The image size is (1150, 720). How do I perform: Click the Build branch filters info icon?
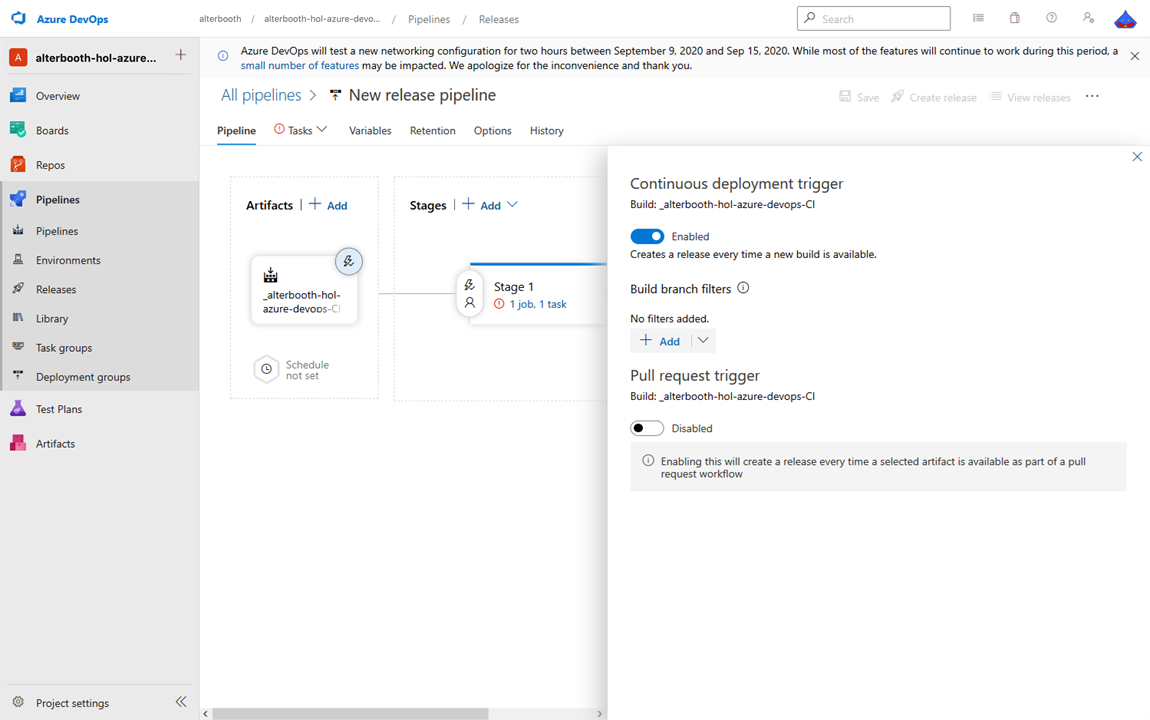[x=743, y=288]
